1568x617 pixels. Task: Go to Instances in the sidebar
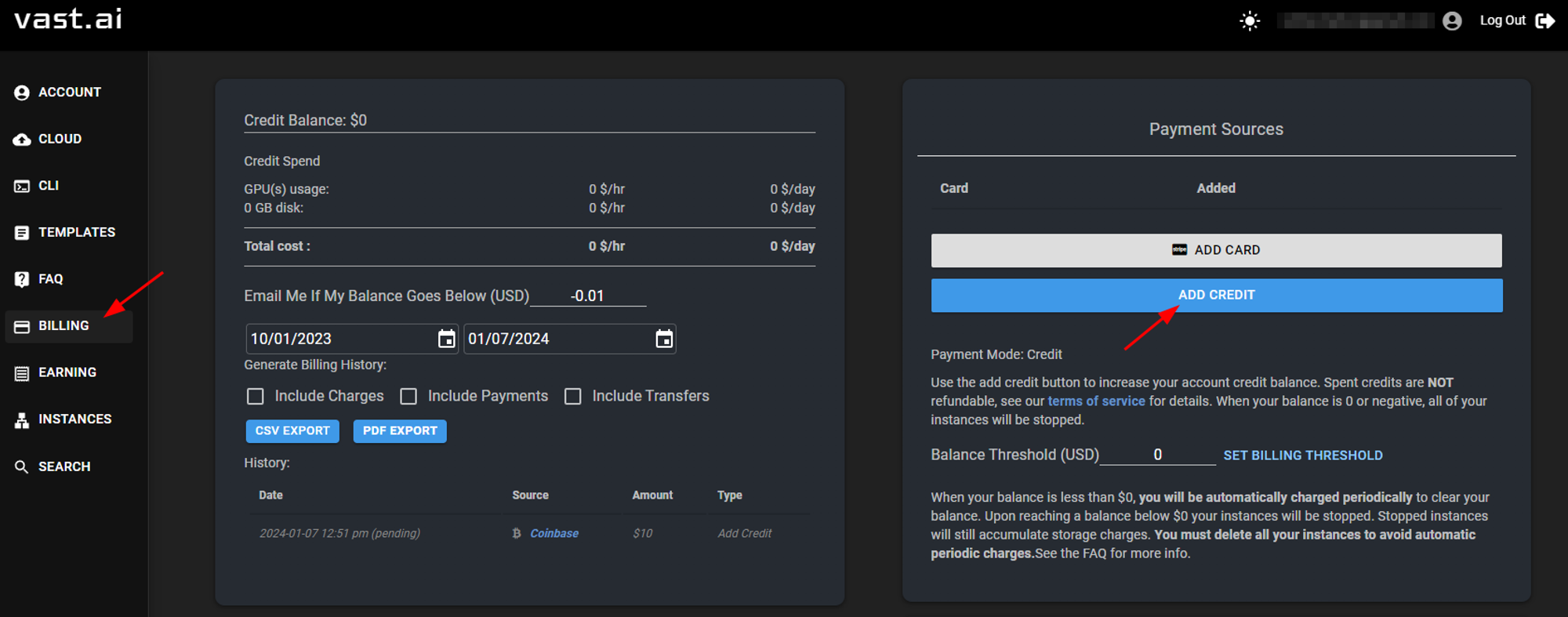74,419
